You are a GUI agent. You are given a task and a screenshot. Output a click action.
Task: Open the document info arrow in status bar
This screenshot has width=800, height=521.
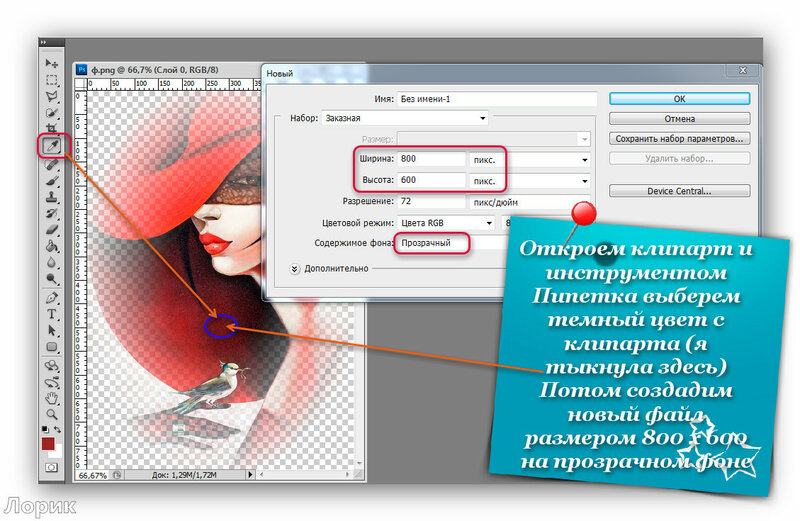[x=250, y=475]
